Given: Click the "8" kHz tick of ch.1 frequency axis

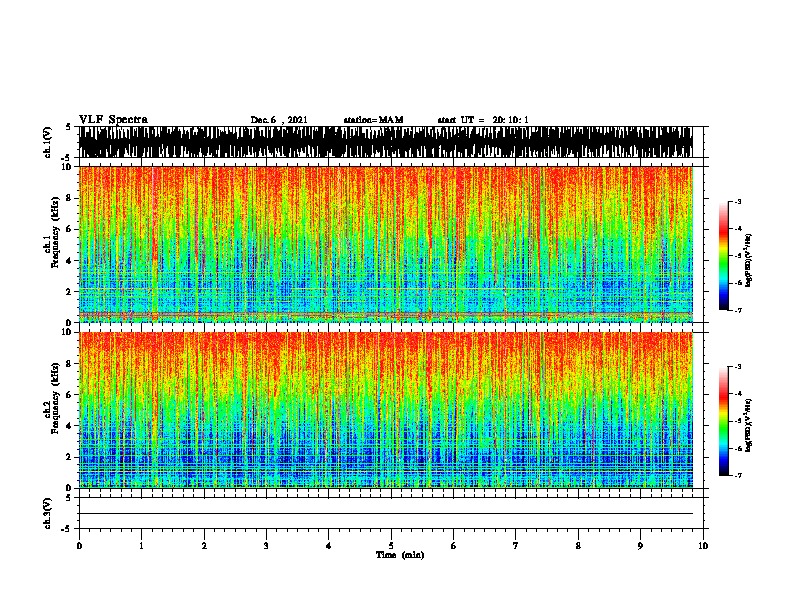Looking at the screenshot, I should coord(70,198).
